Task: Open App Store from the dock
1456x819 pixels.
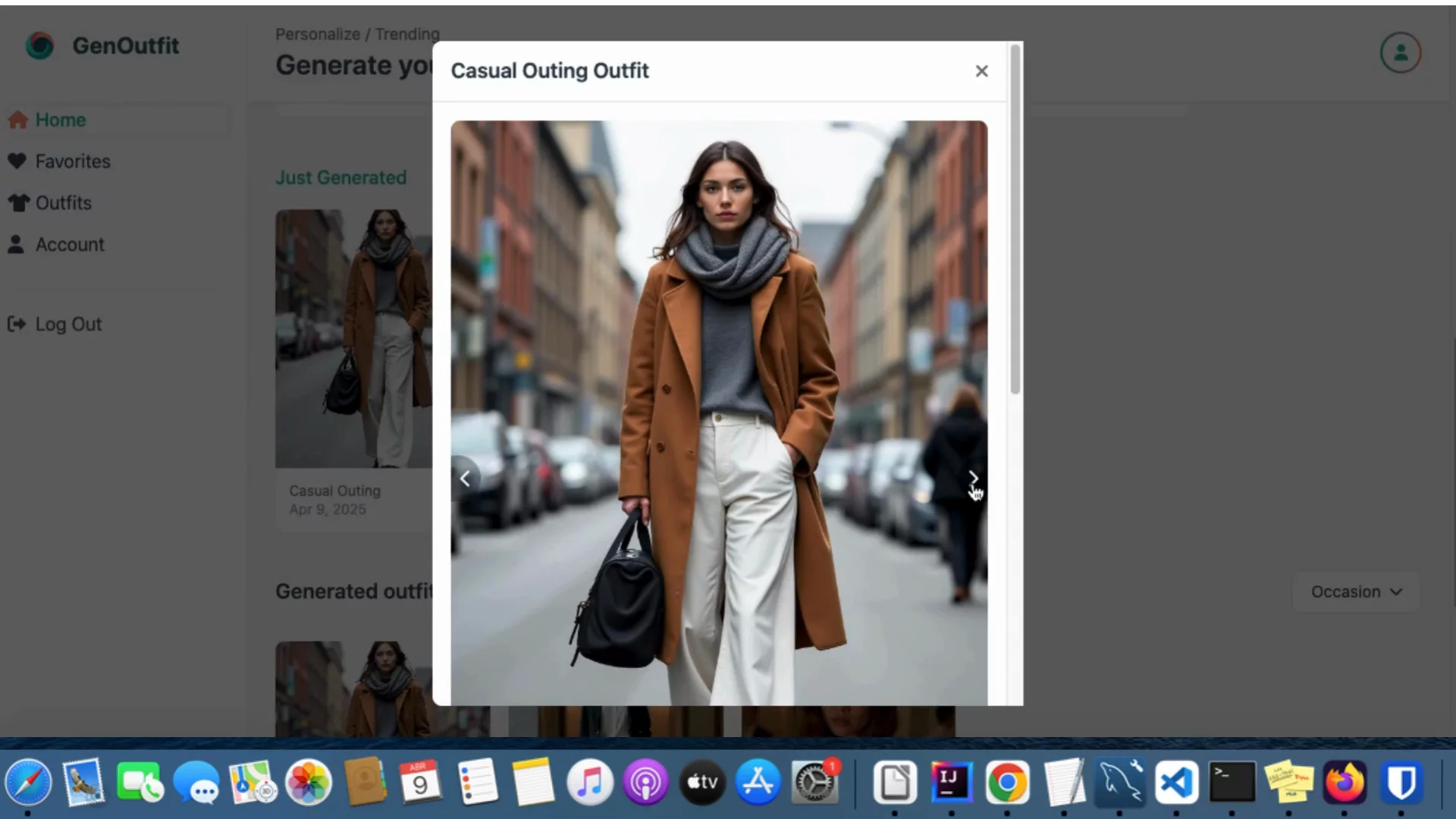Action: click(x=758, y=783)
